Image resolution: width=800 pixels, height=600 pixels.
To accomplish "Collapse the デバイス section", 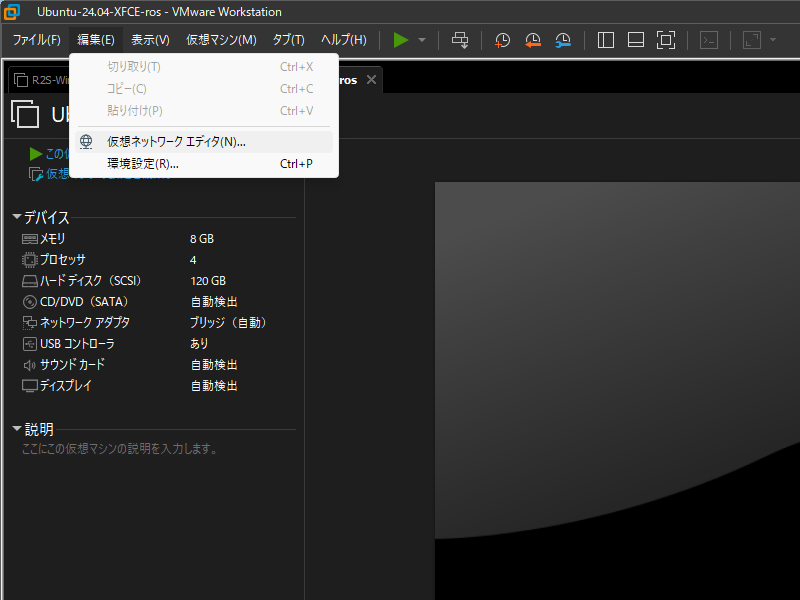I will click(17, 217).
